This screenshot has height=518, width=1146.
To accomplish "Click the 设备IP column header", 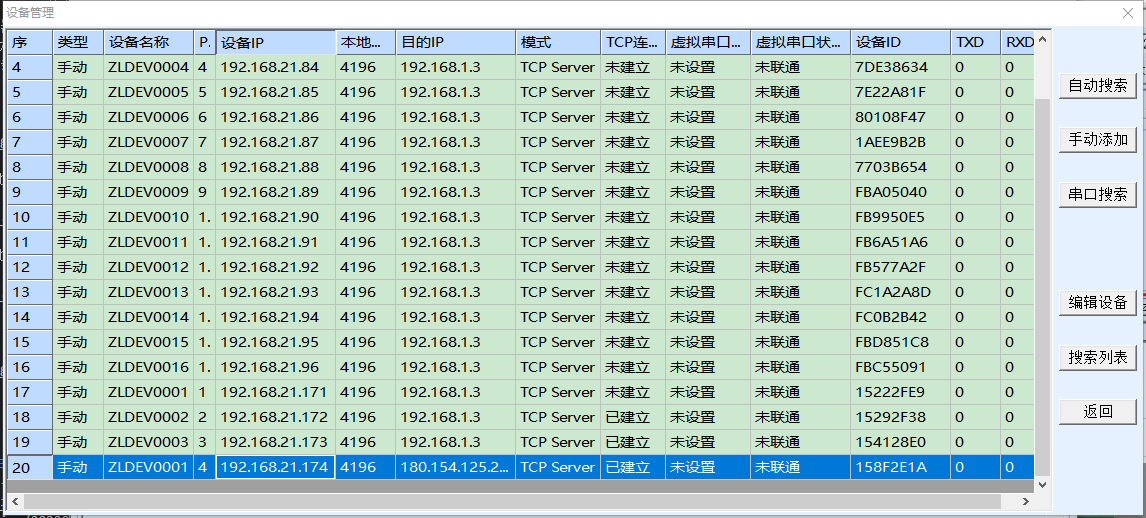I will pos(276,42).
